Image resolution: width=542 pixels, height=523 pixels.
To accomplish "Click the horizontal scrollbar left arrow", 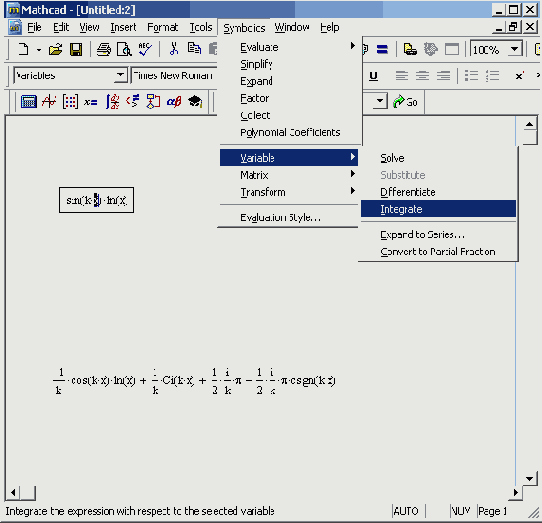I will pyautogui.click(x=13, y=492).
